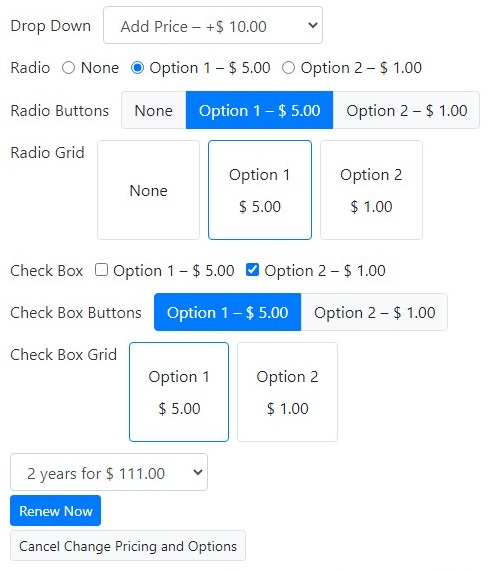Choose Option 1 in Radio Buttons group
The height and width of the screenshot is (571, 492).
tap(259, 110)
